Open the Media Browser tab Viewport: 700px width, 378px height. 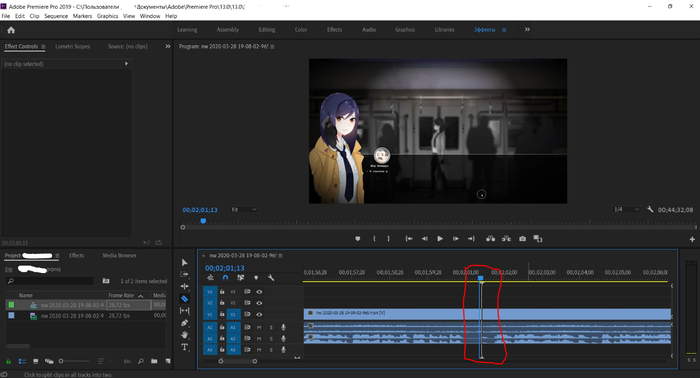click(119, 256)
